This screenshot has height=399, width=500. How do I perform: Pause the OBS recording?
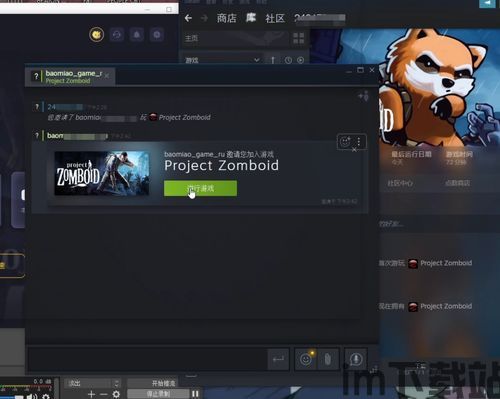[195, 394]
